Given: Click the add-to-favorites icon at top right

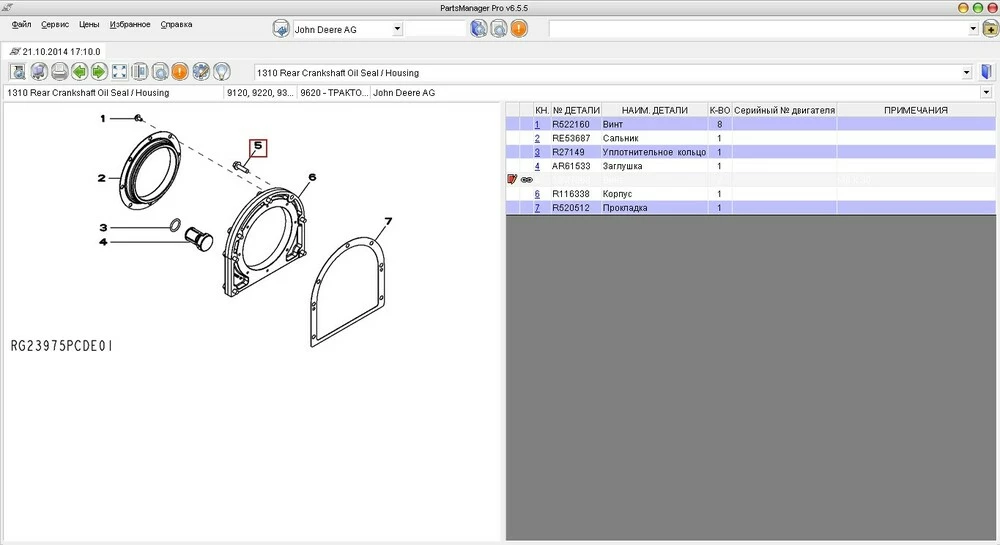Looking at the screenshot, I should [x=990, y=29].
